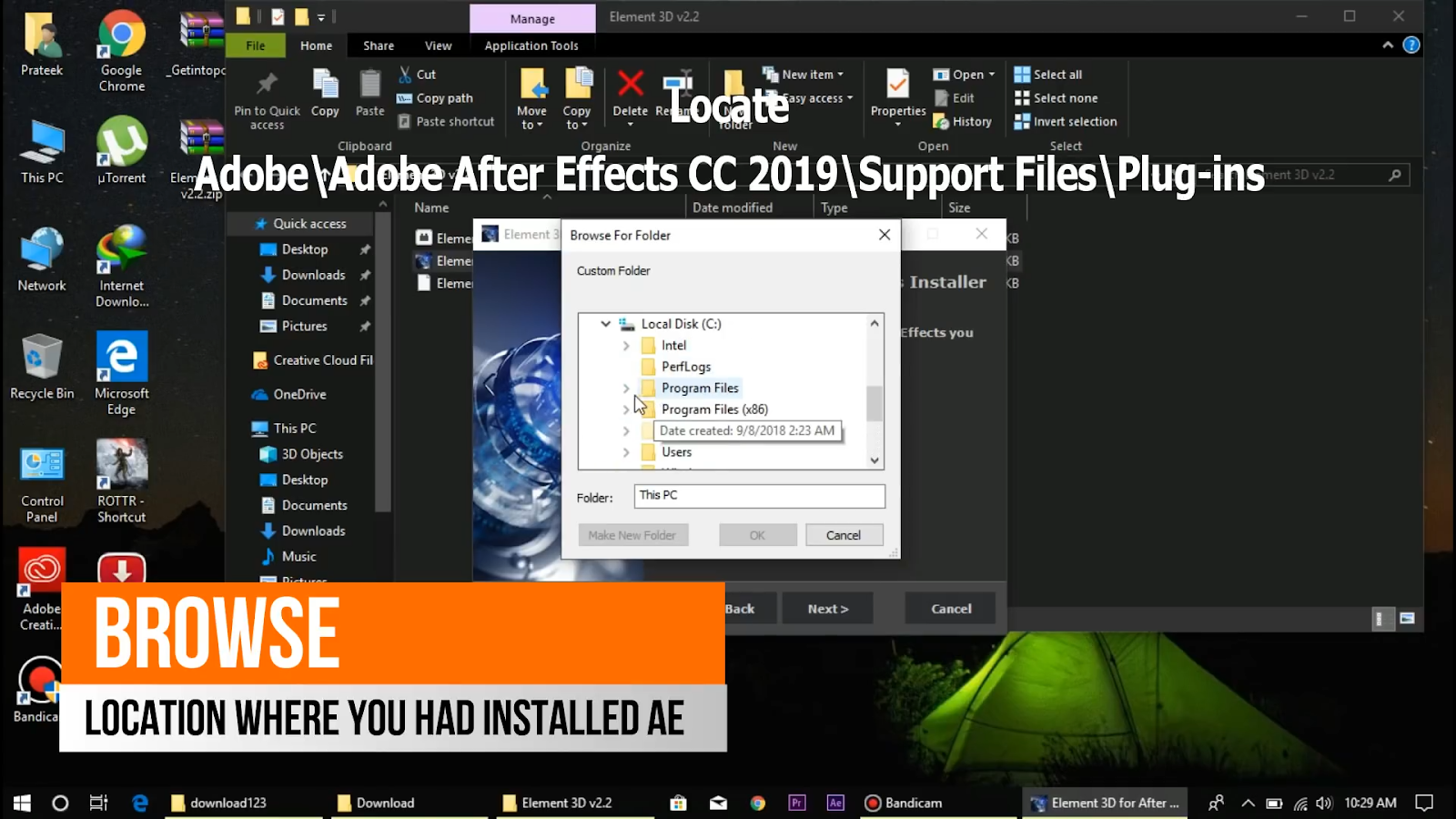Open Recycle Bin on desktop
1456x819 pixels.
42,366
